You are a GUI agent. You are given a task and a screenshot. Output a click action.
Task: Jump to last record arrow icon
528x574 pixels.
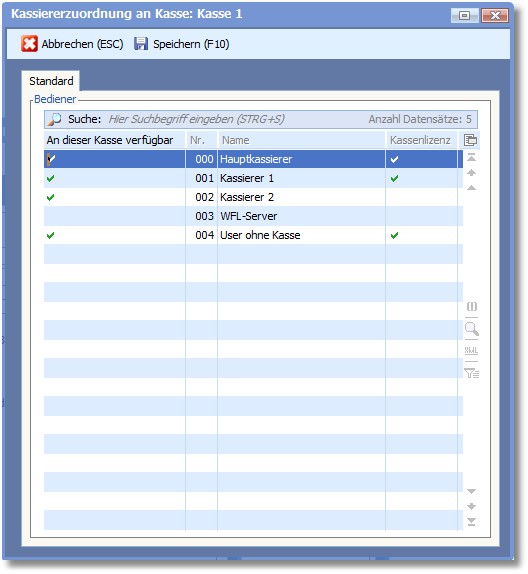(x=471, y=522)
